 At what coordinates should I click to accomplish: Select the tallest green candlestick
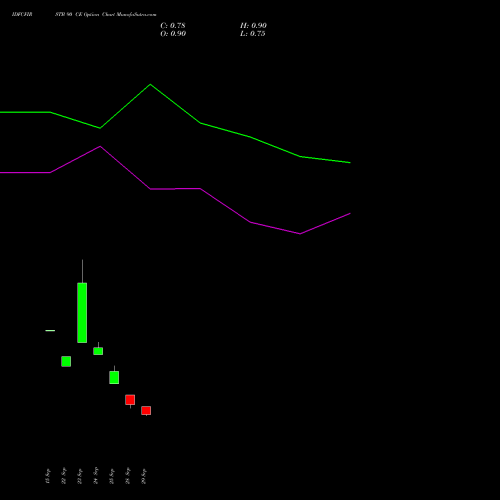pos(82,312)
